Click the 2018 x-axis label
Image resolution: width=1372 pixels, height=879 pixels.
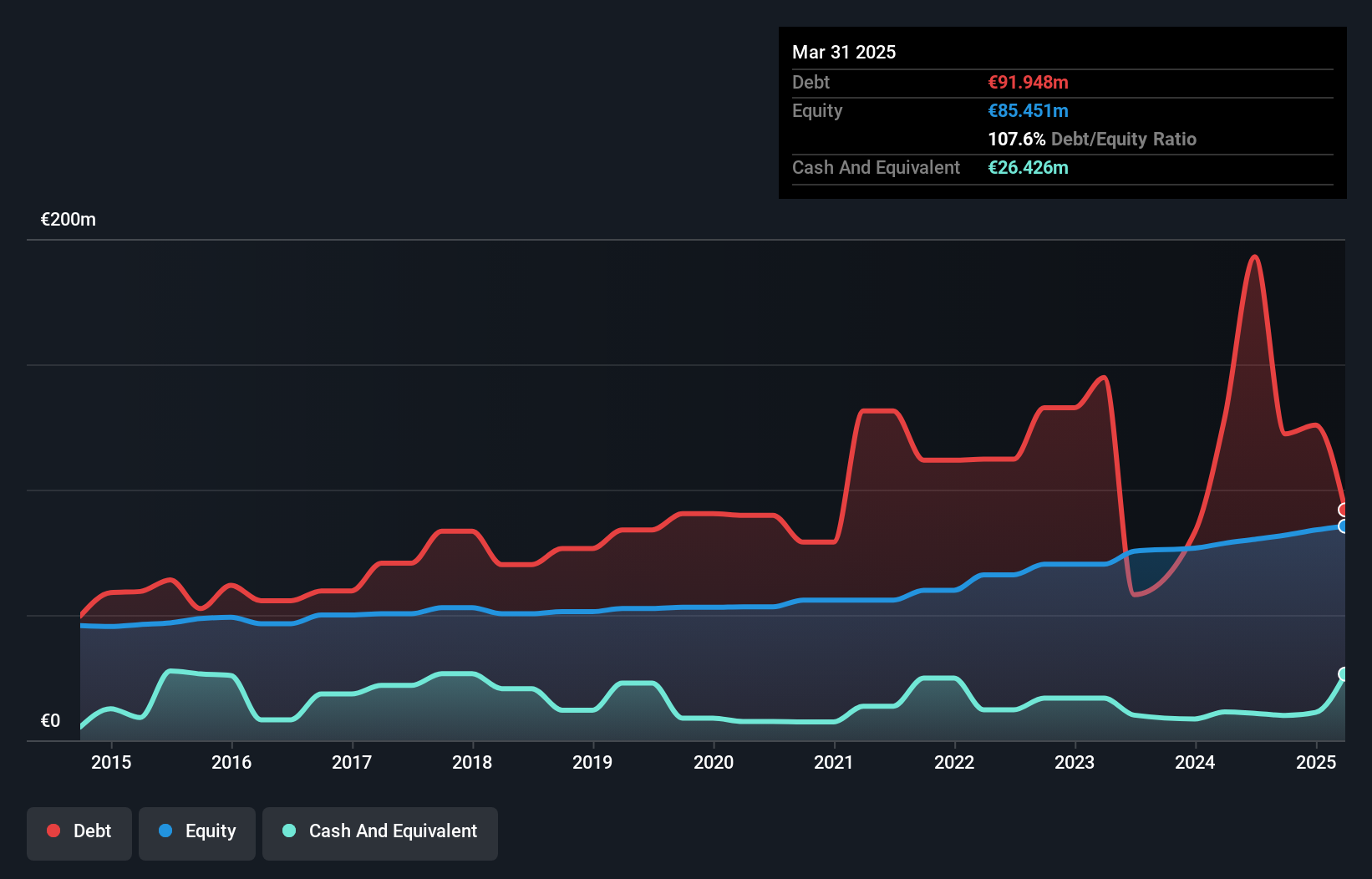[472, 762]
